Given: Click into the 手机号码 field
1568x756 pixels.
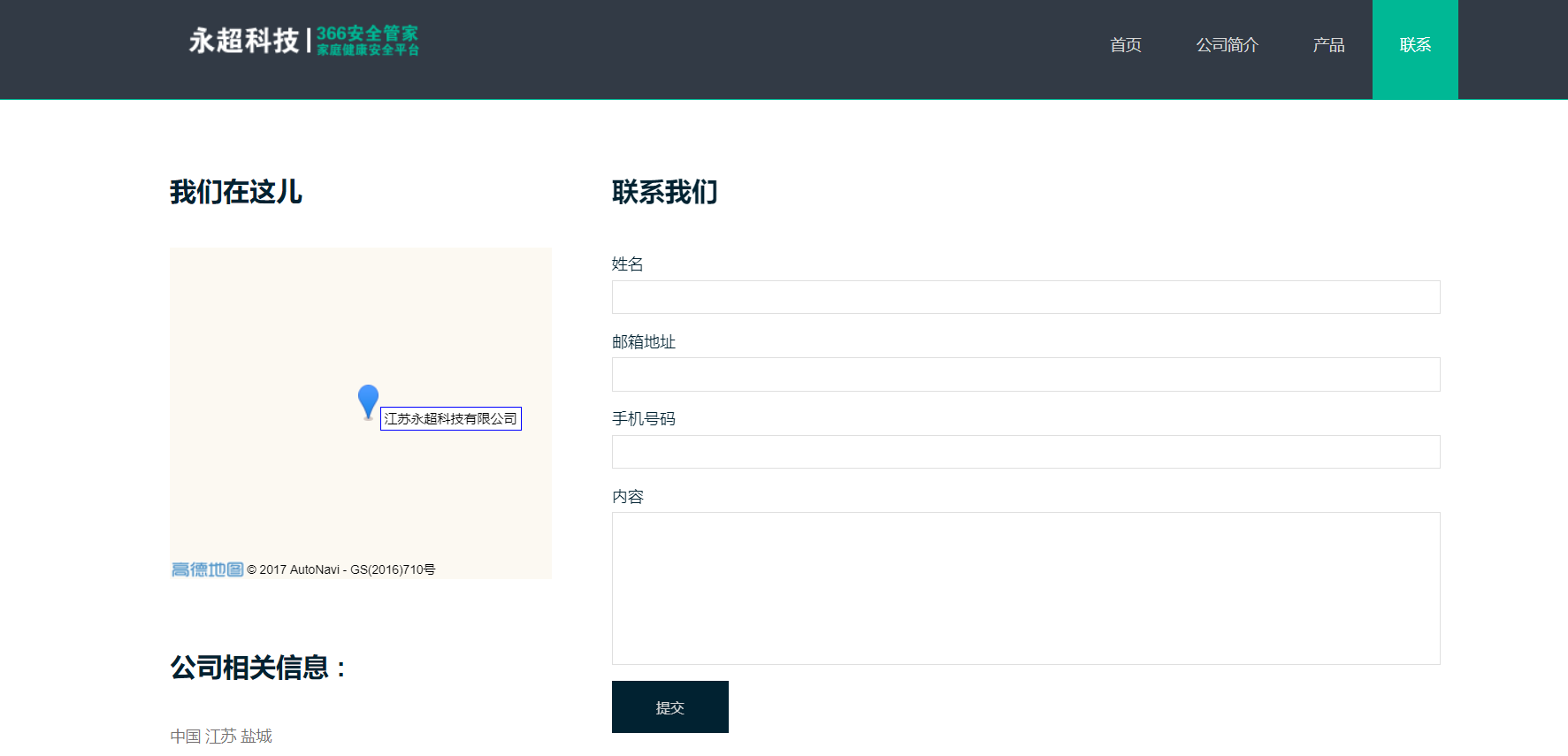Looking at the screenshot, I should pos(1026,452).
